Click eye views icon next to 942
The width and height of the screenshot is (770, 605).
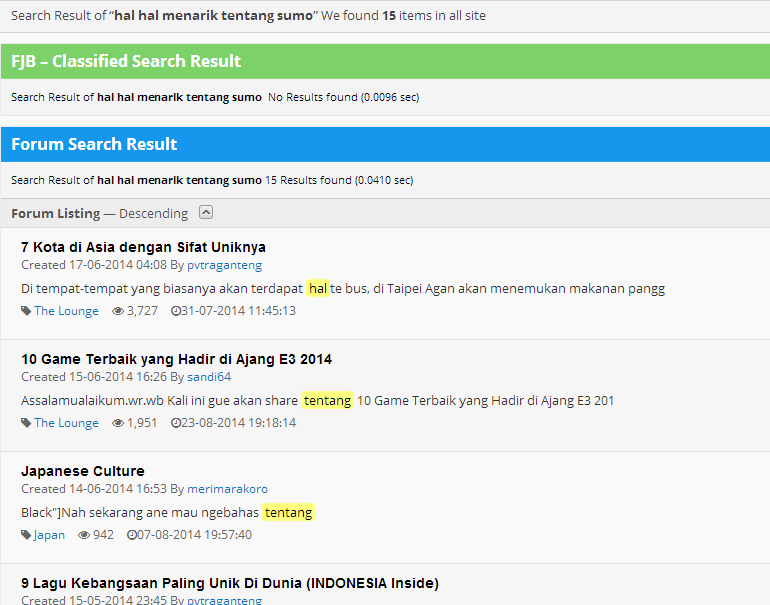click(84, 535)
